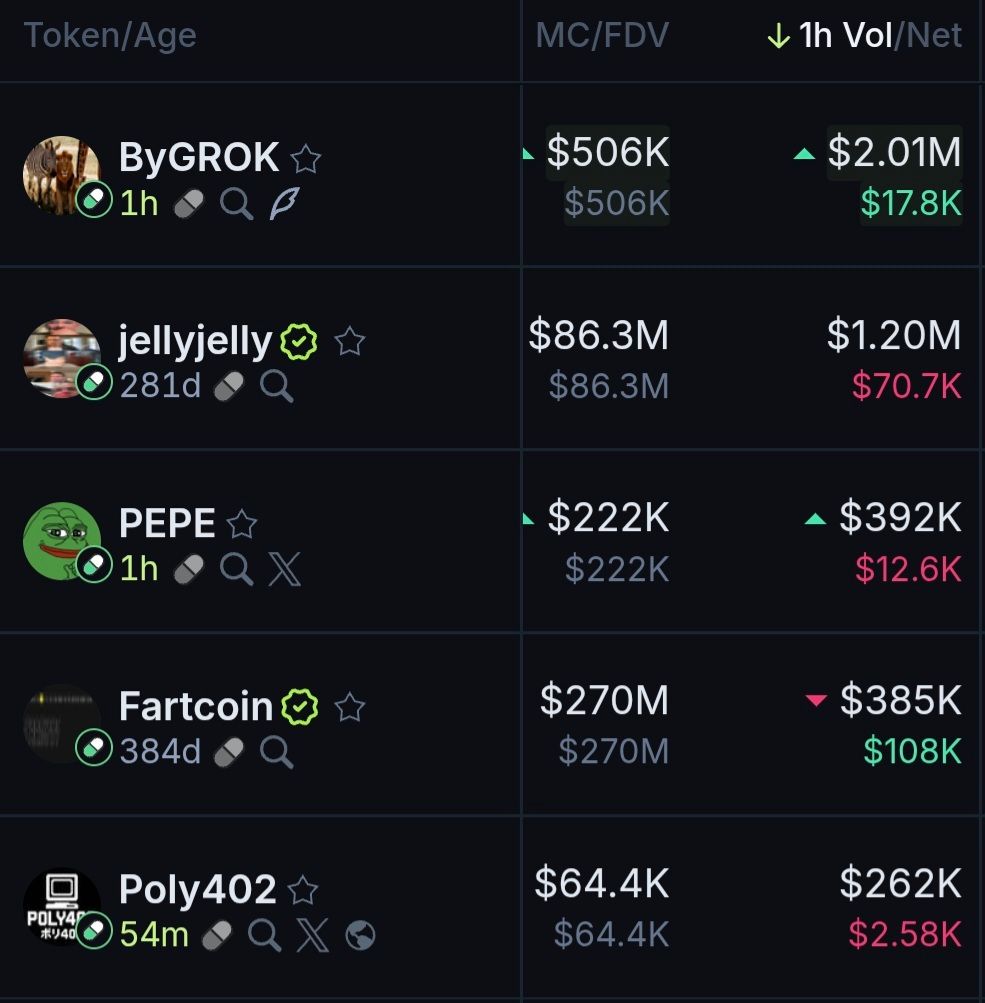Click the search magnifier icon for jellyjelly

[276, 386]
